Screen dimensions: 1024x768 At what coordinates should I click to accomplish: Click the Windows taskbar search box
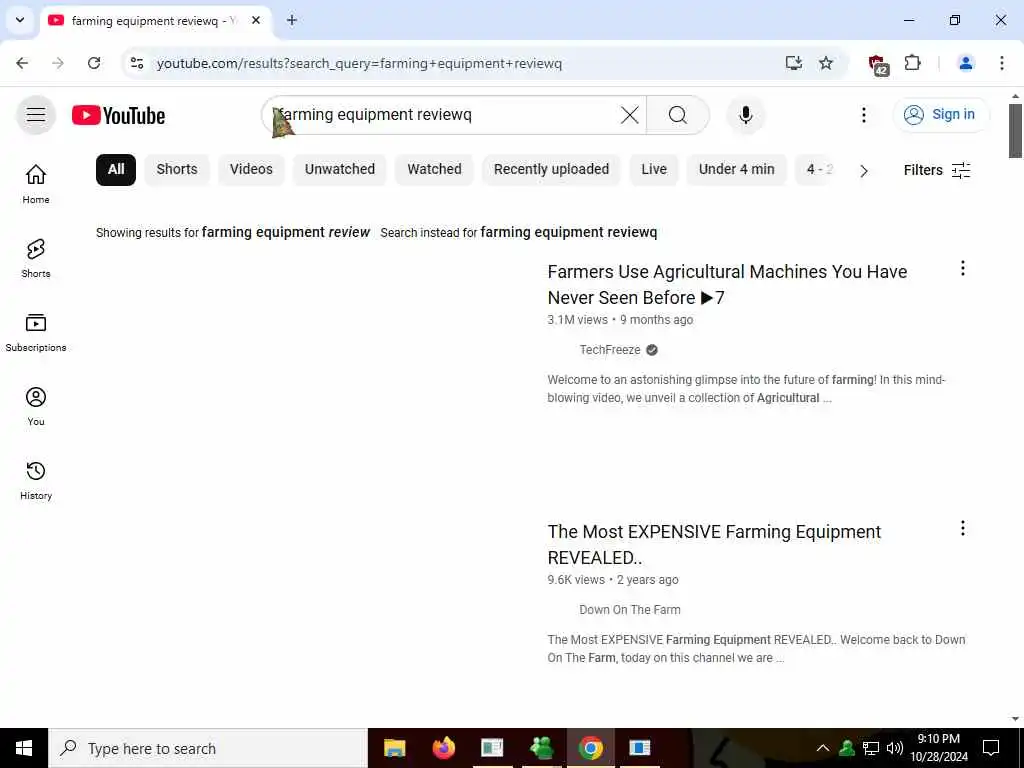pyautogui.click(x=208, y=748)
